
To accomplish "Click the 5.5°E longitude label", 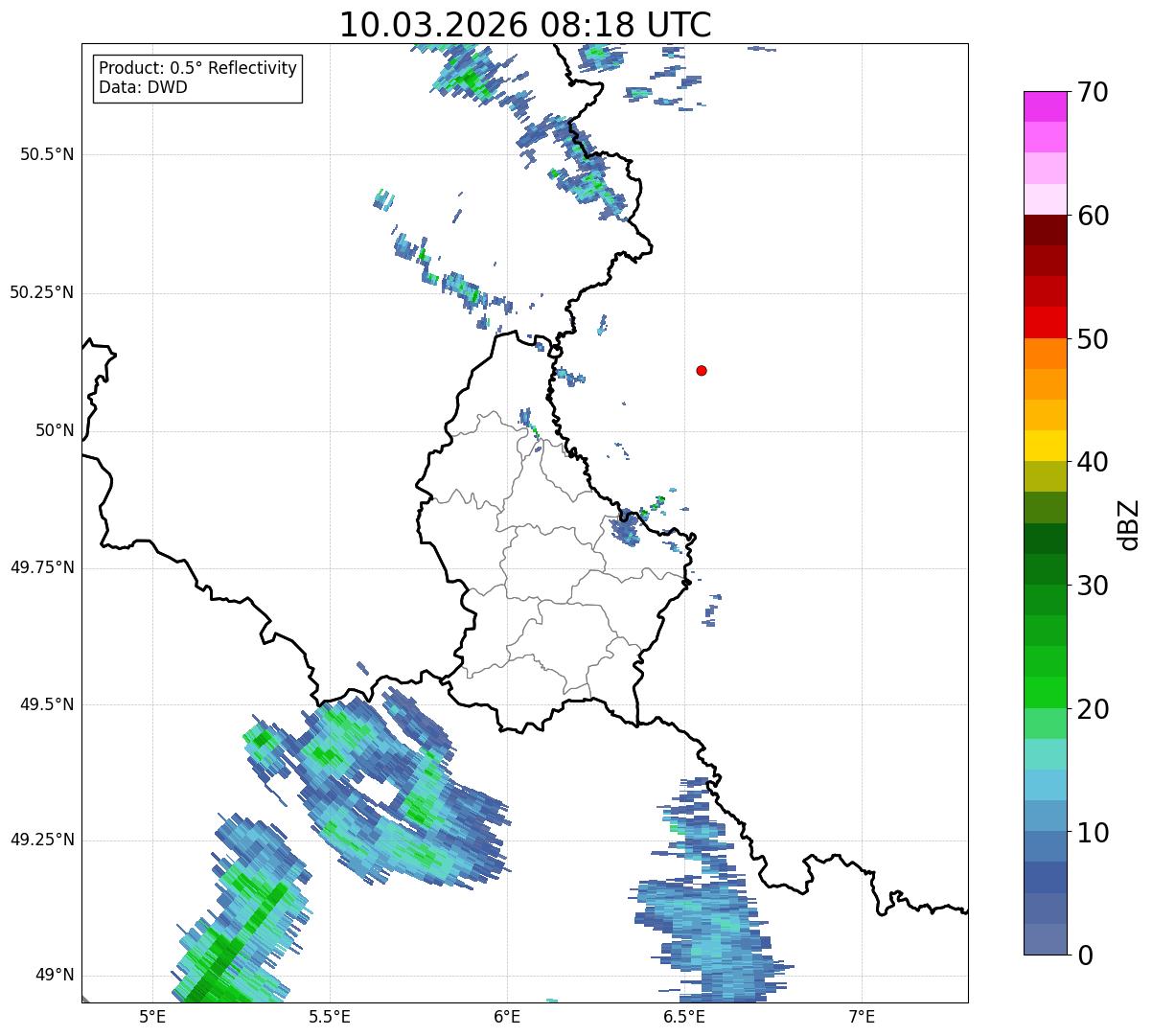I will point(330,1016).
